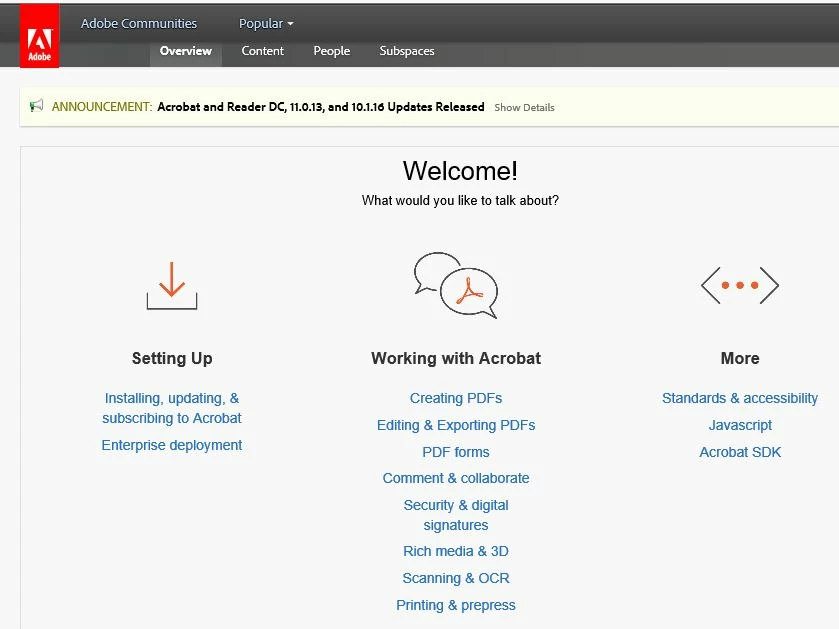The height and width of the screenshot is (629, 839).
Task: Click the Welcome! heading
Action: (x=460, y=171)
